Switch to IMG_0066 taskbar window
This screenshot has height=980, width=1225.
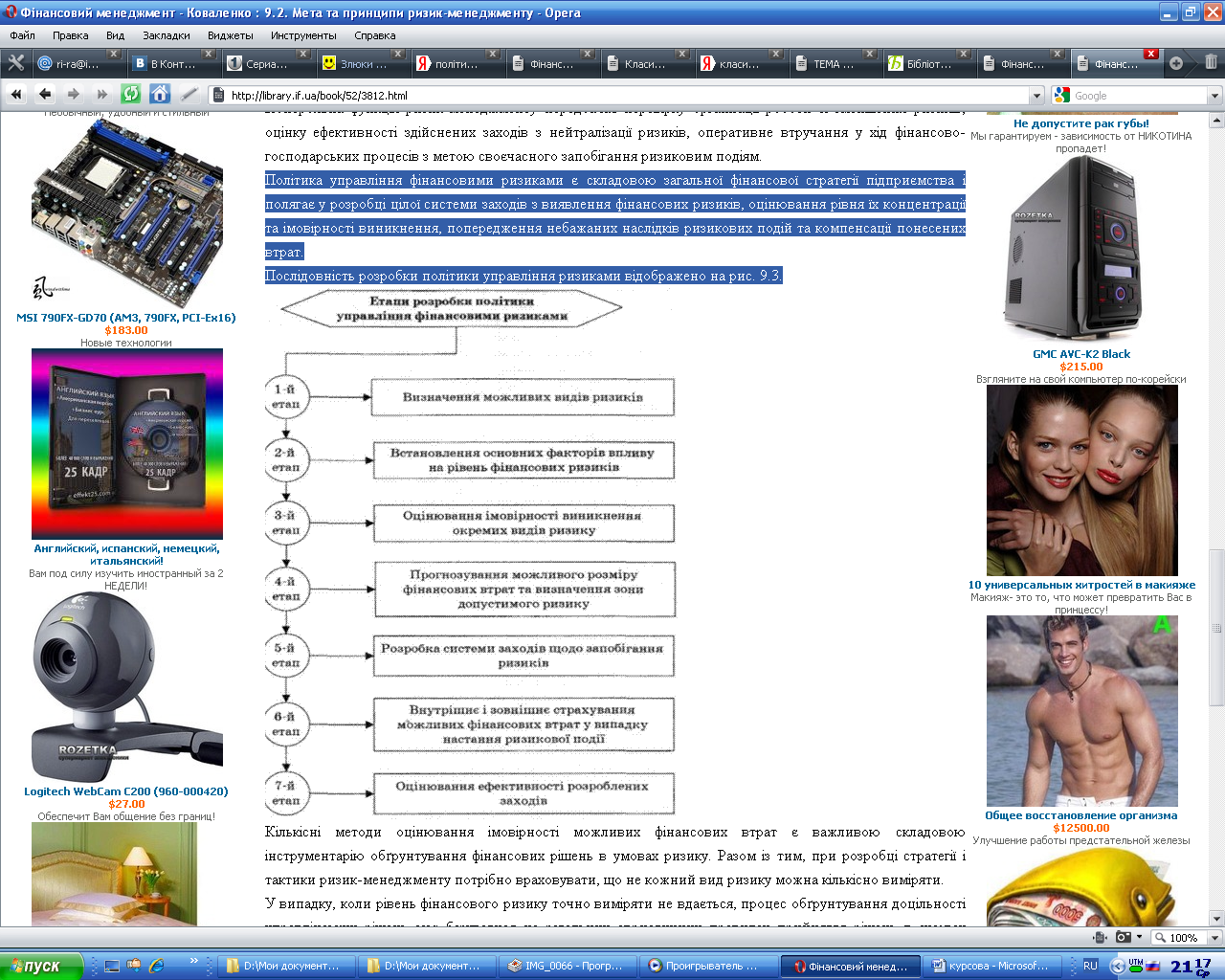(568, 966)
